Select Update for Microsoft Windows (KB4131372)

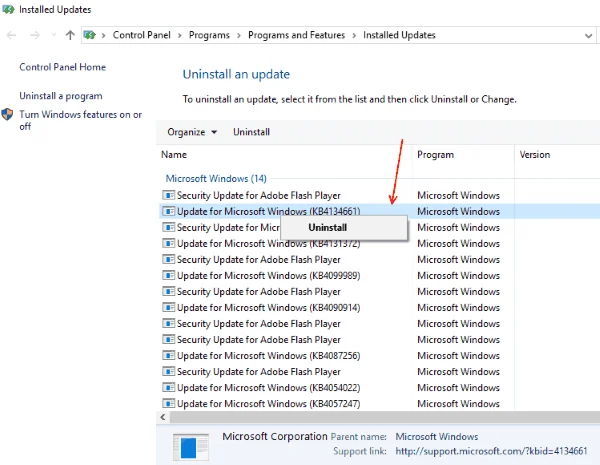(x=268, y=243)
